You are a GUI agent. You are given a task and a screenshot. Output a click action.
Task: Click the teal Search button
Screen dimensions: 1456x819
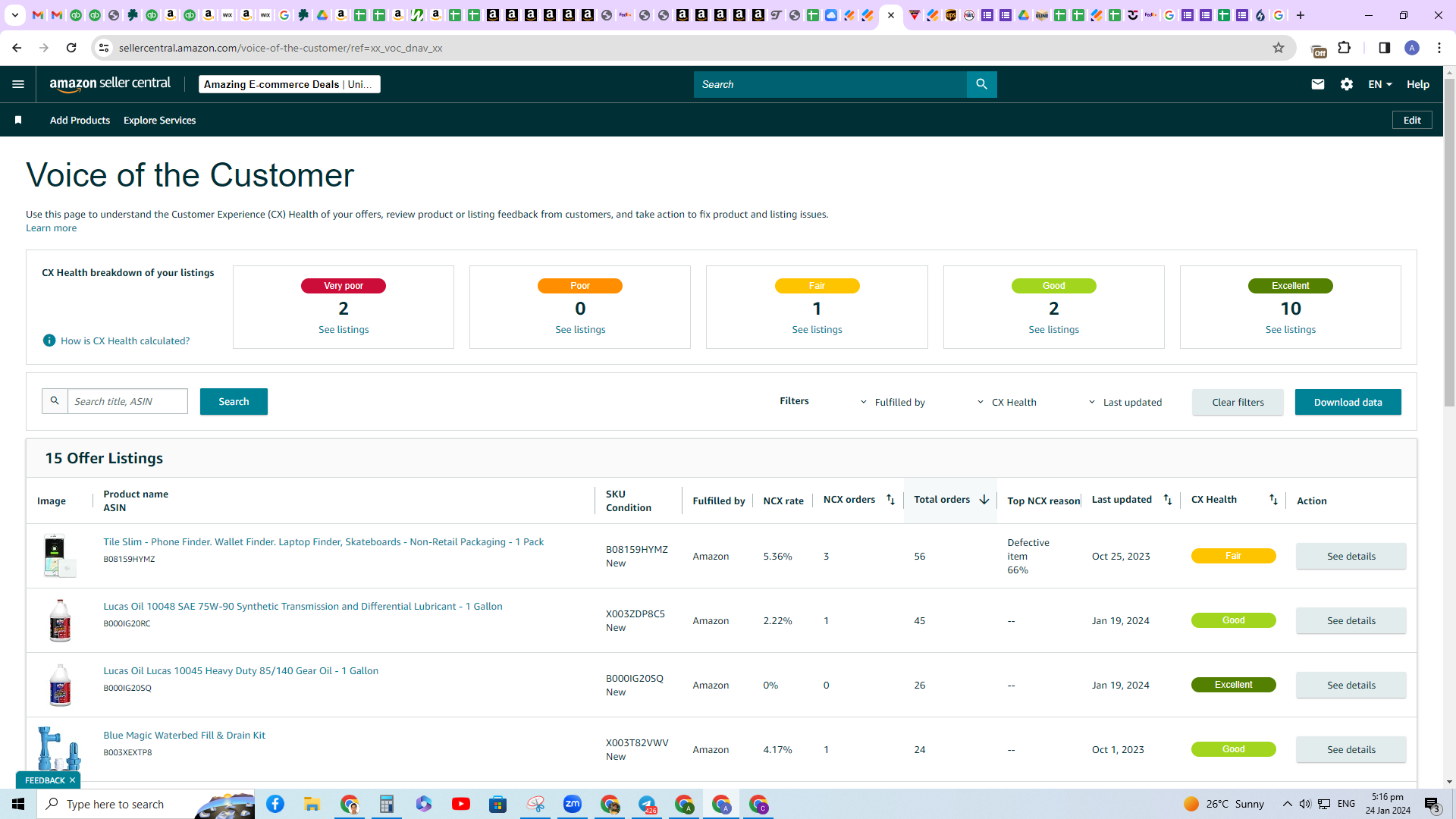(x=234, y=401)
